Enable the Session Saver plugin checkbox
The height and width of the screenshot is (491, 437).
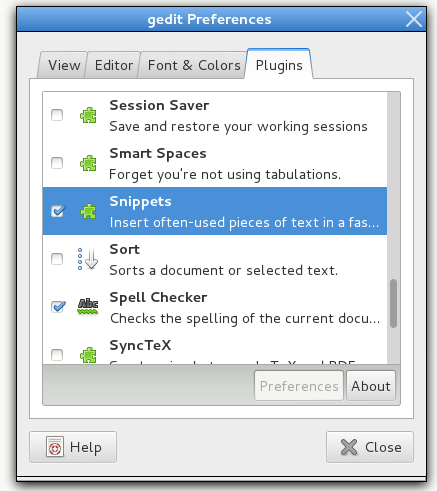click(x=57, y=115)
